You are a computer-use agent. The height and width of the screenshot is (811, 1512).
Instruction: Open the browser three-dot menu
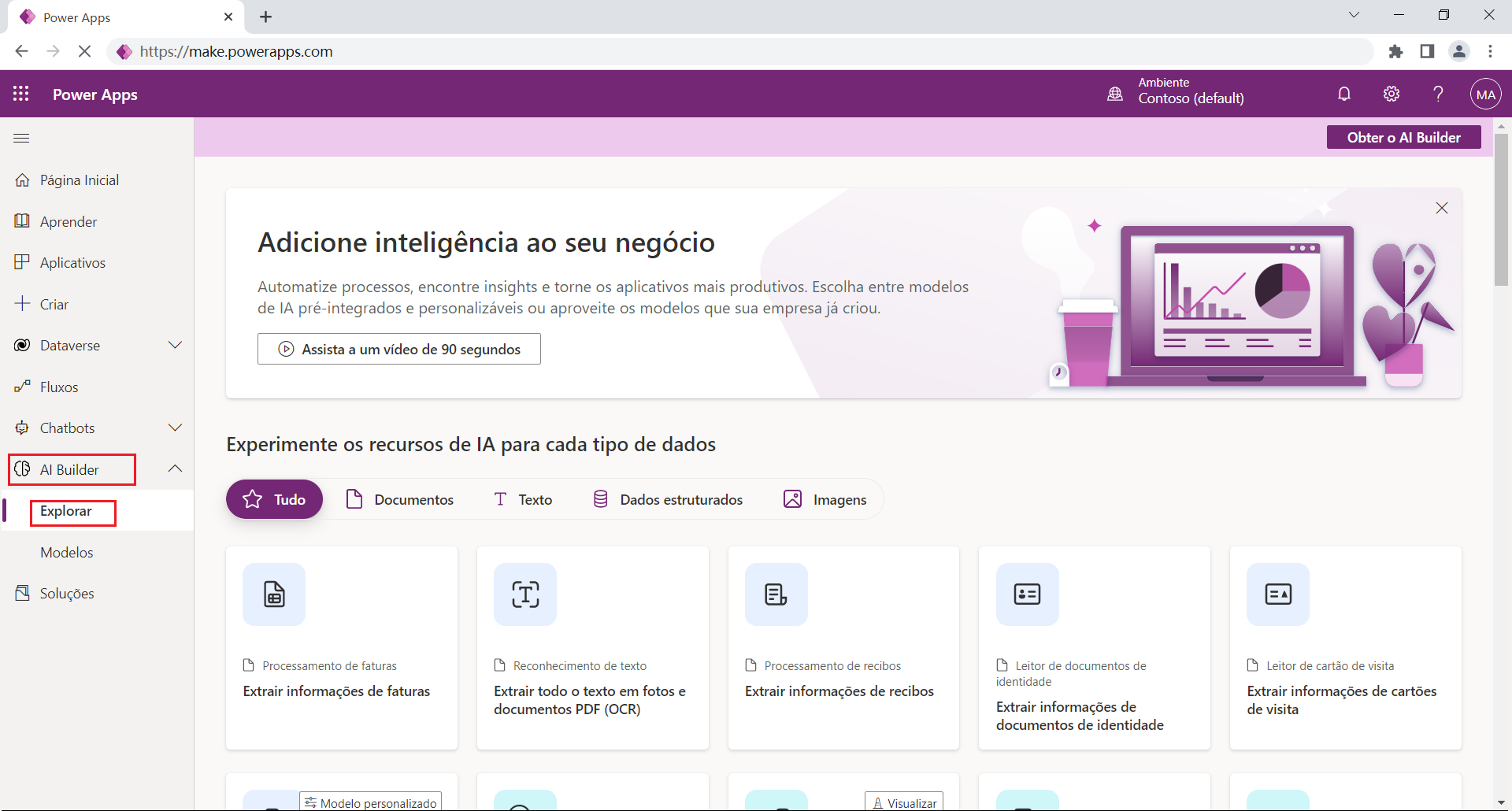[x=1490, y=51]
